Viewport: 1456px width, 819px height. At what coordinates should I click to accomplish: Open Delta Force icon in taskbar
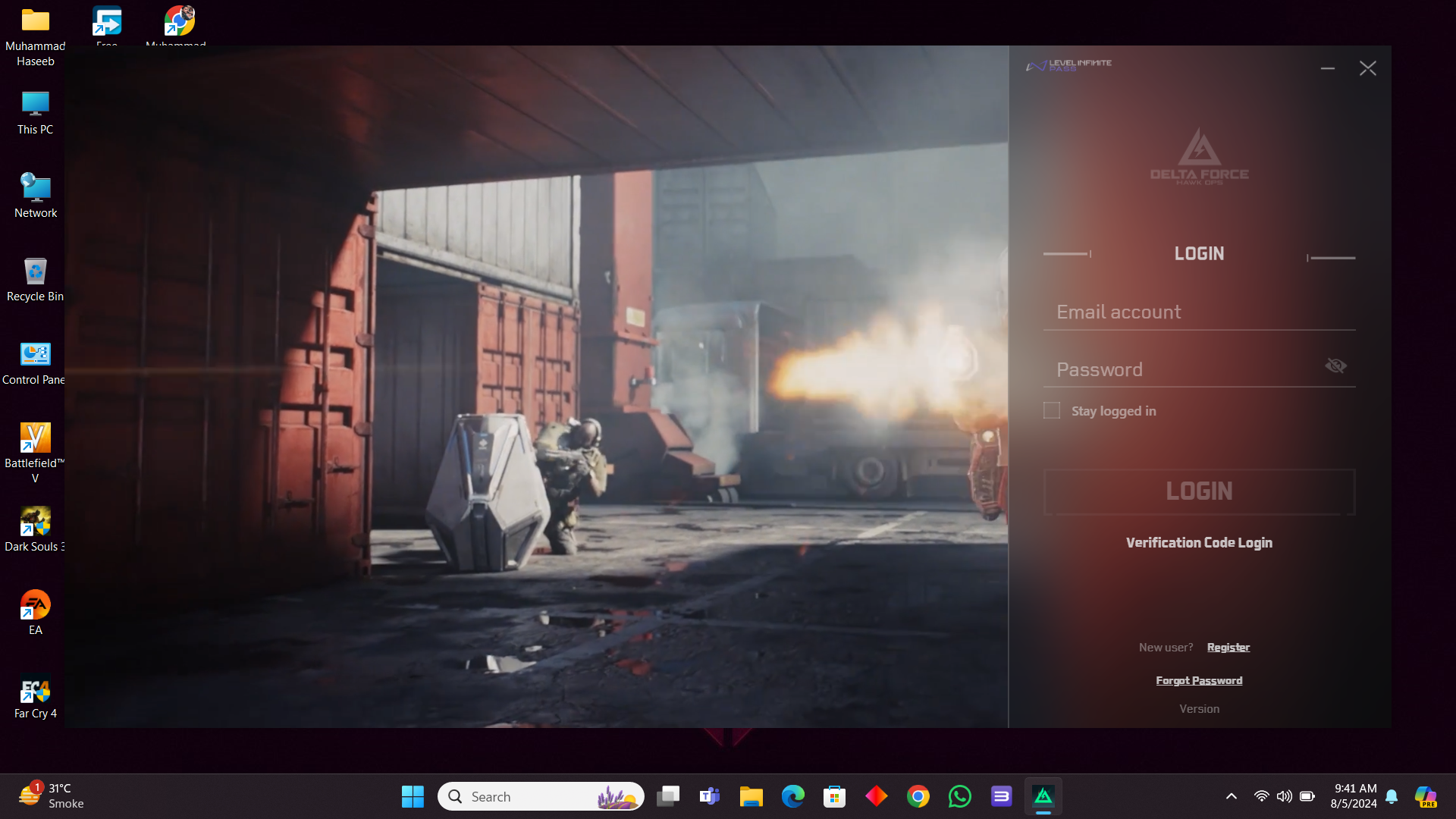click(1043, 796)
